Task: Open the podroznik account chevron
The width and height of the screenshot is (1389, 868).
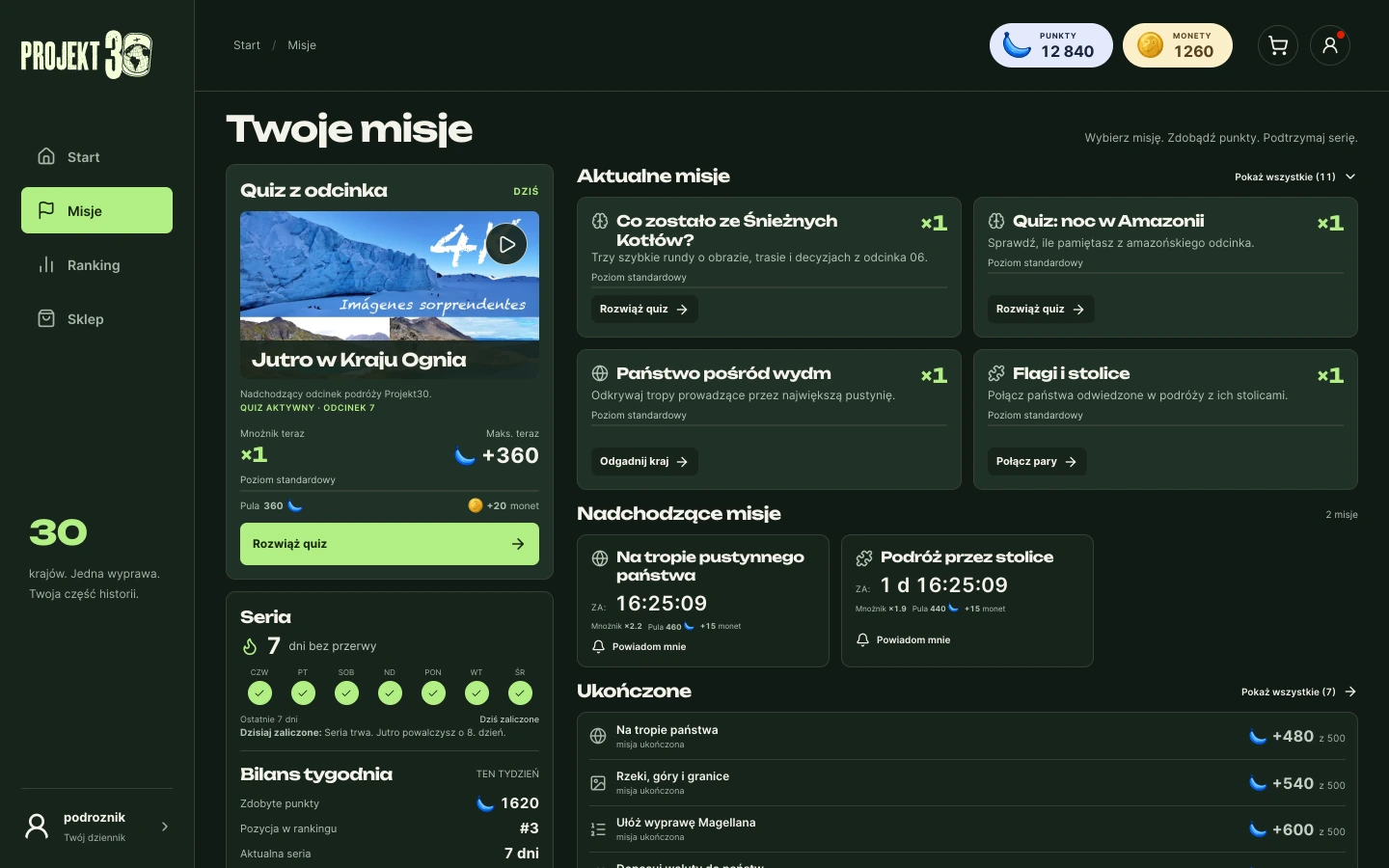Action: click(x=165, y=827)
